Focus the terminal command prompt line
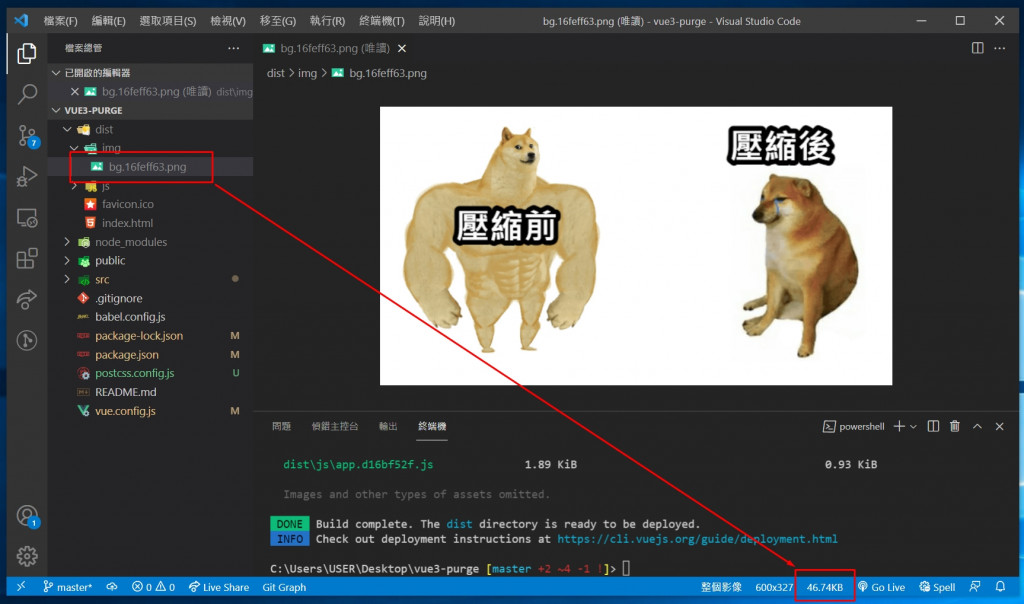Screen dimensions: 1024x604 [449, 569]
